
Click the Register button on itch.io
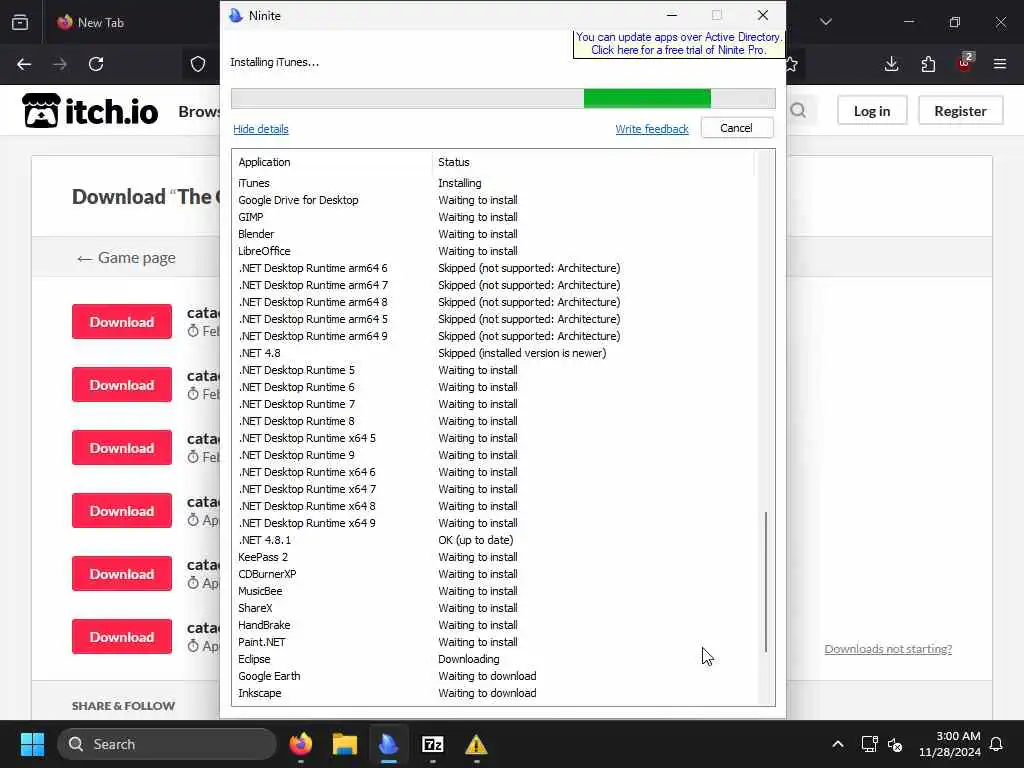point(960,111)
